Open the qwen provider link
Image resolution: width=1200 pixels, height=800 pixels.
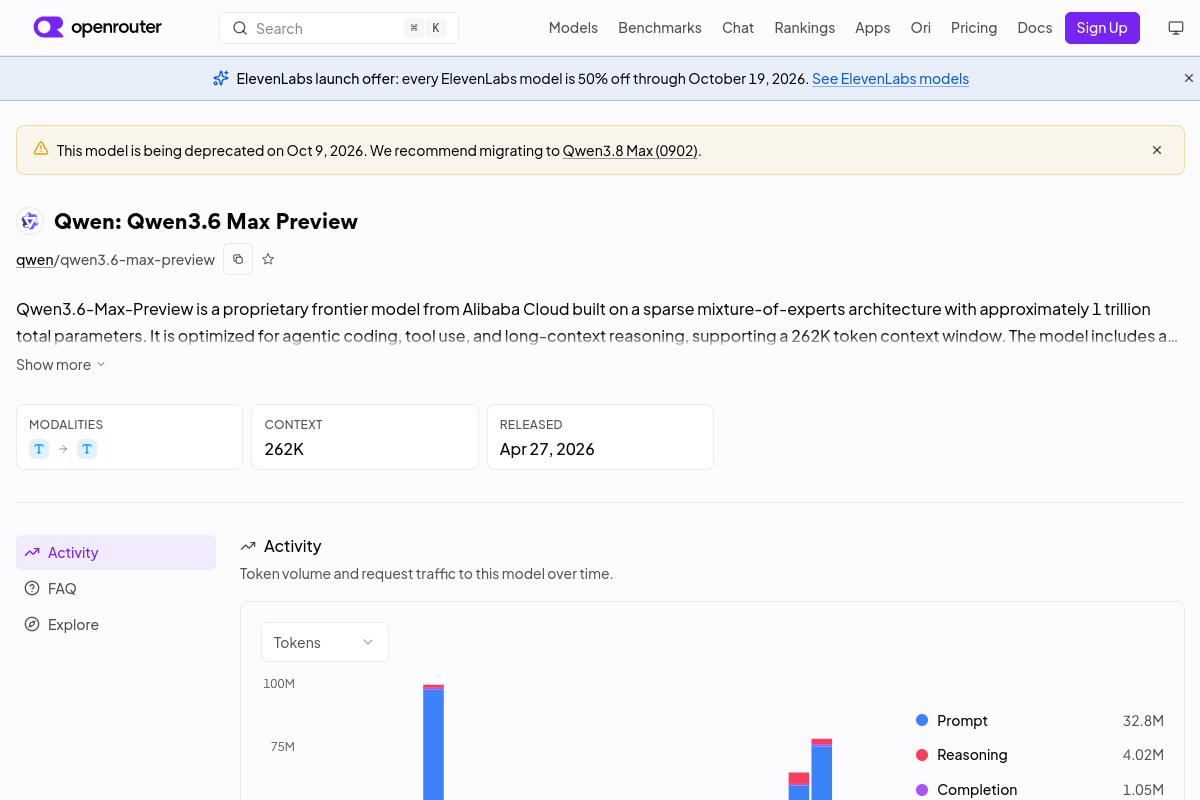34,260
